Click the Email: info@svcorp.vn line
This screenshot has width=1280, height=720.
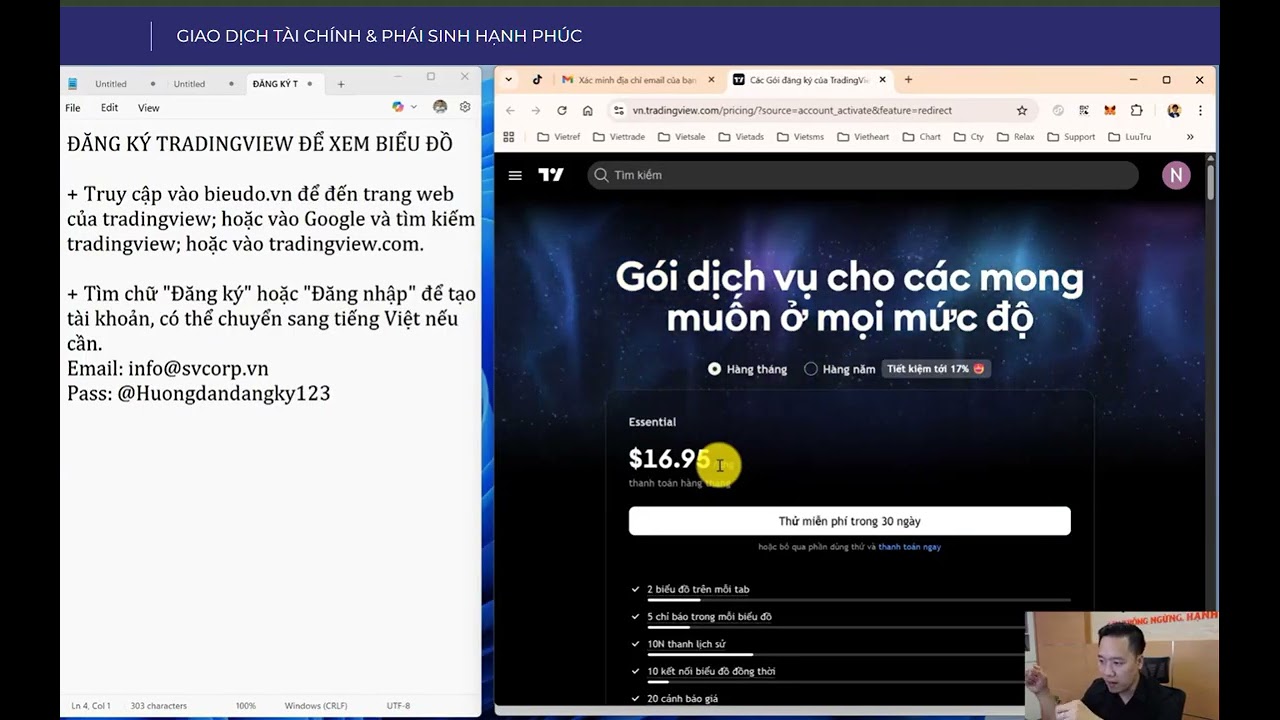point(168,369)
